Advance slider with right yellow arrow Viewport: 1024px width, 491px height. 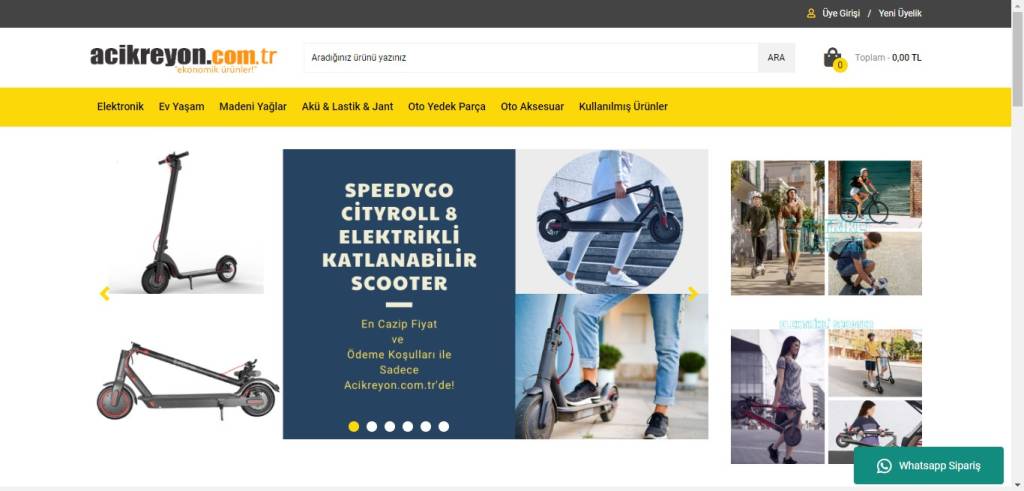tap(693, 294)
